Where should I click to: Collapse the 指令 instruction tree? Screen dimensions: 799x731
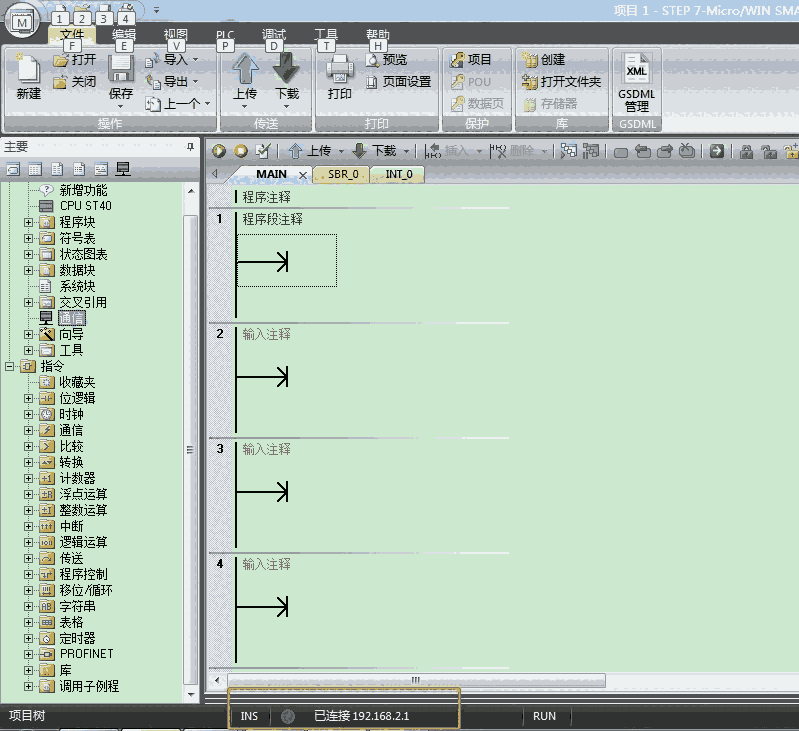(x=10, y=366)
